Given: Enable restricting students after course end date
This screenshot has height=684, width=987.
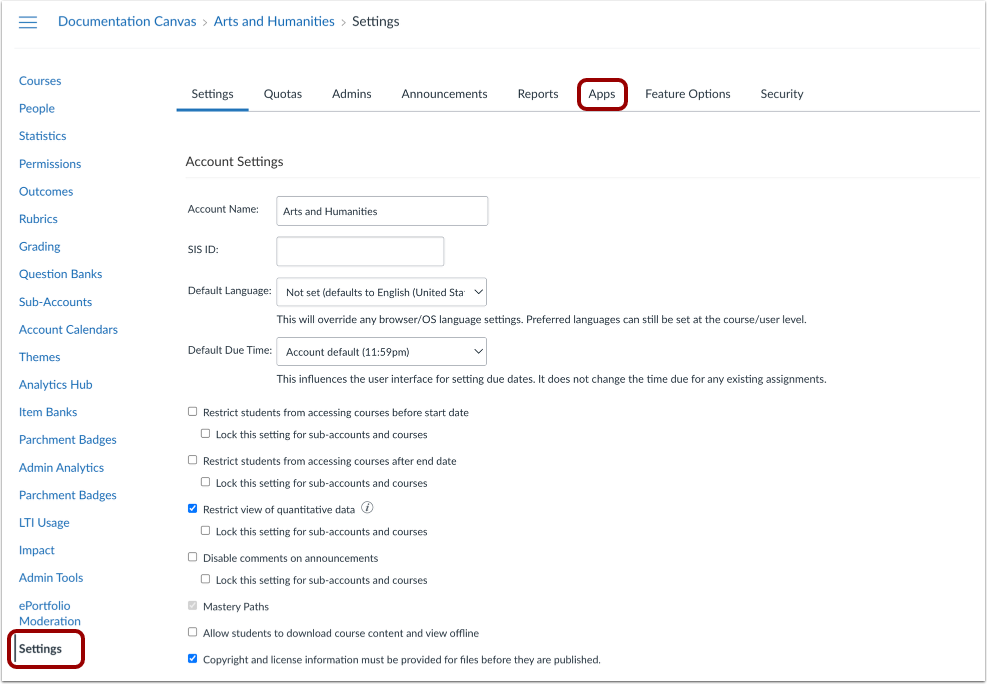Looking at the screenshot, I should [192, 460].
